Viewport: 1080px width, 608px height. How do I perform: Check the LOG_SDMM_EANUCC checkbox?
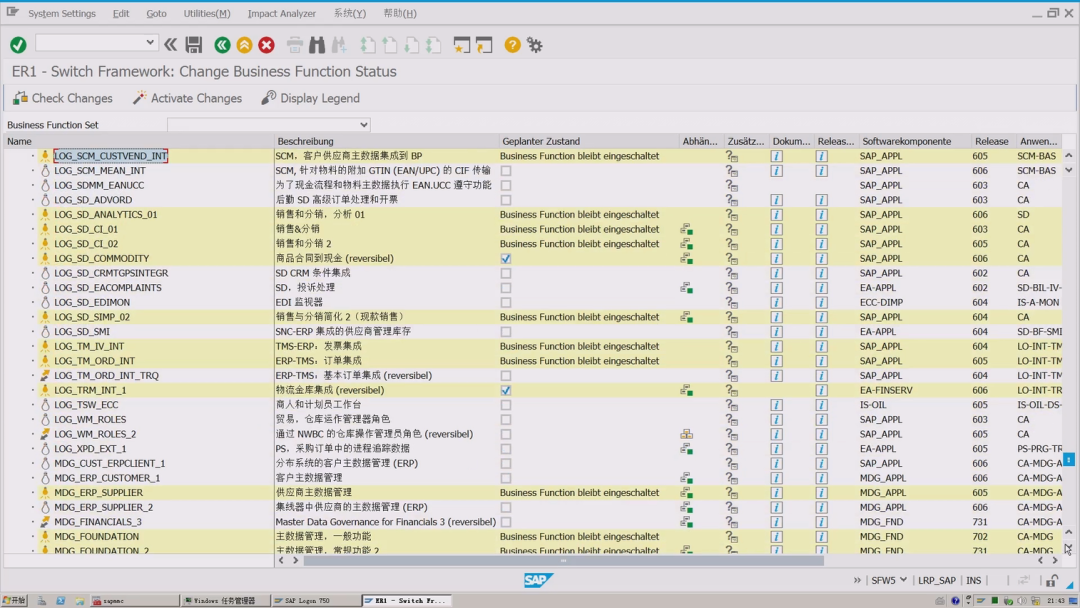pos(506,186)
